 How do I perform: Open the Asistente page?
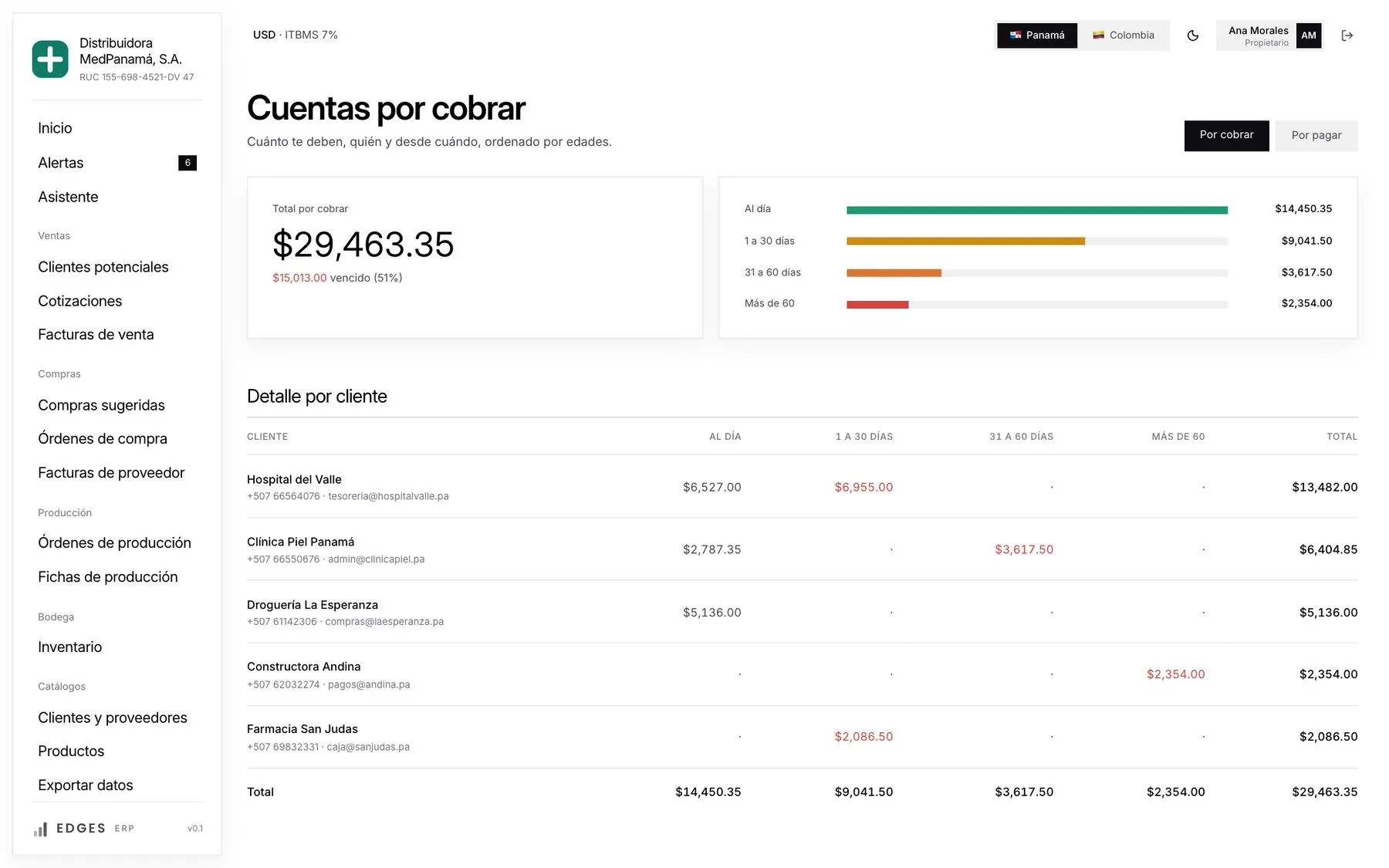(x=68, y=197)
